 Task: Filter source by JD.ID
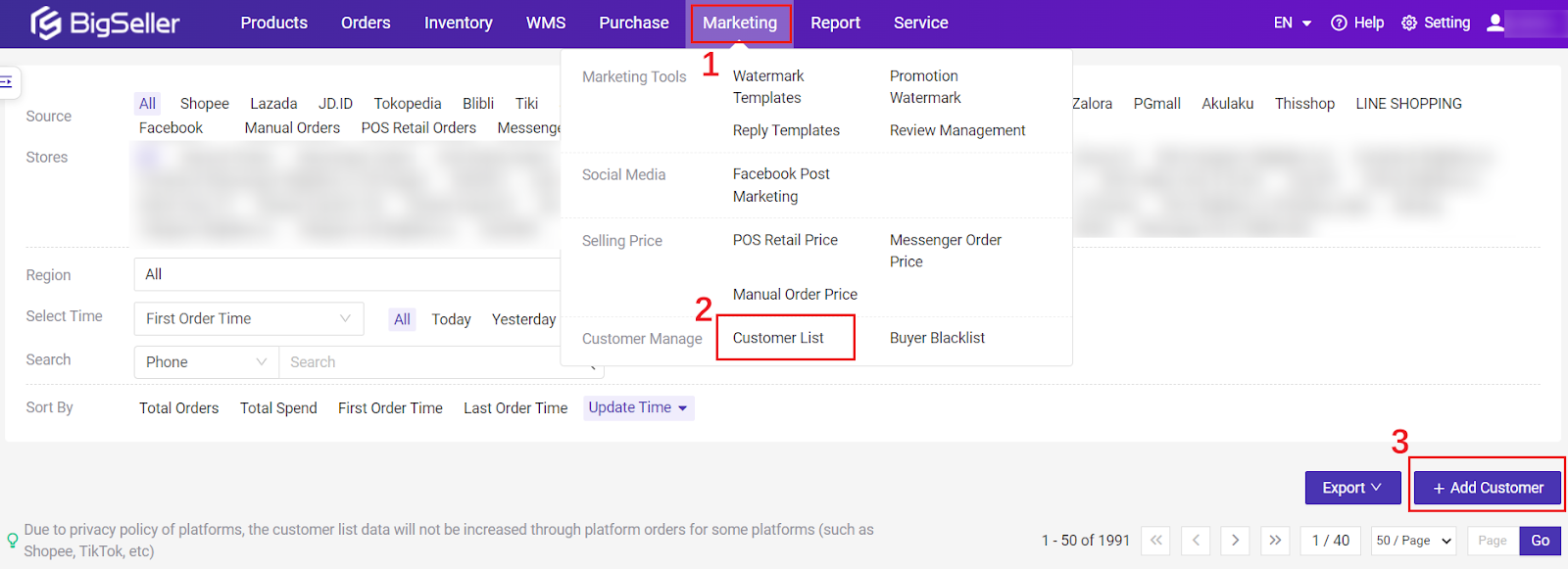(335, 104)
